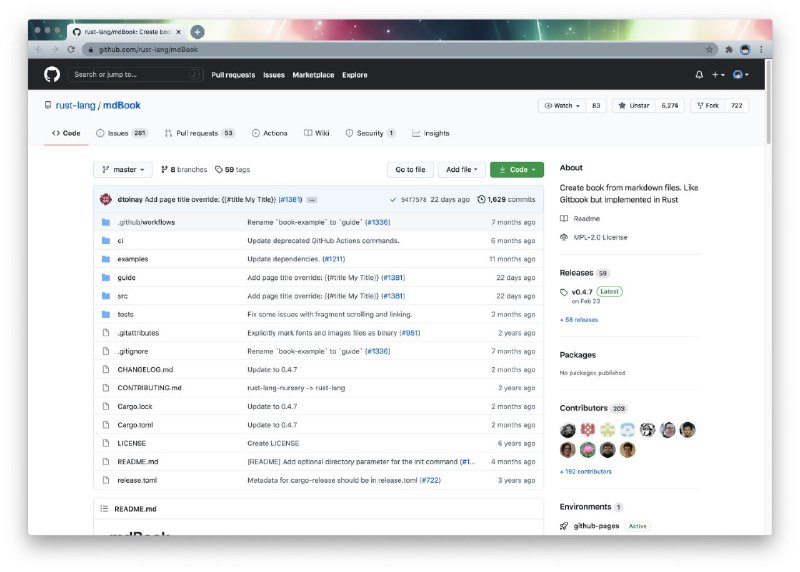Image resolution: width=800 pixels, height=572 pixels.
Task: View the 722 forks count
Action: tap(736, 106)
